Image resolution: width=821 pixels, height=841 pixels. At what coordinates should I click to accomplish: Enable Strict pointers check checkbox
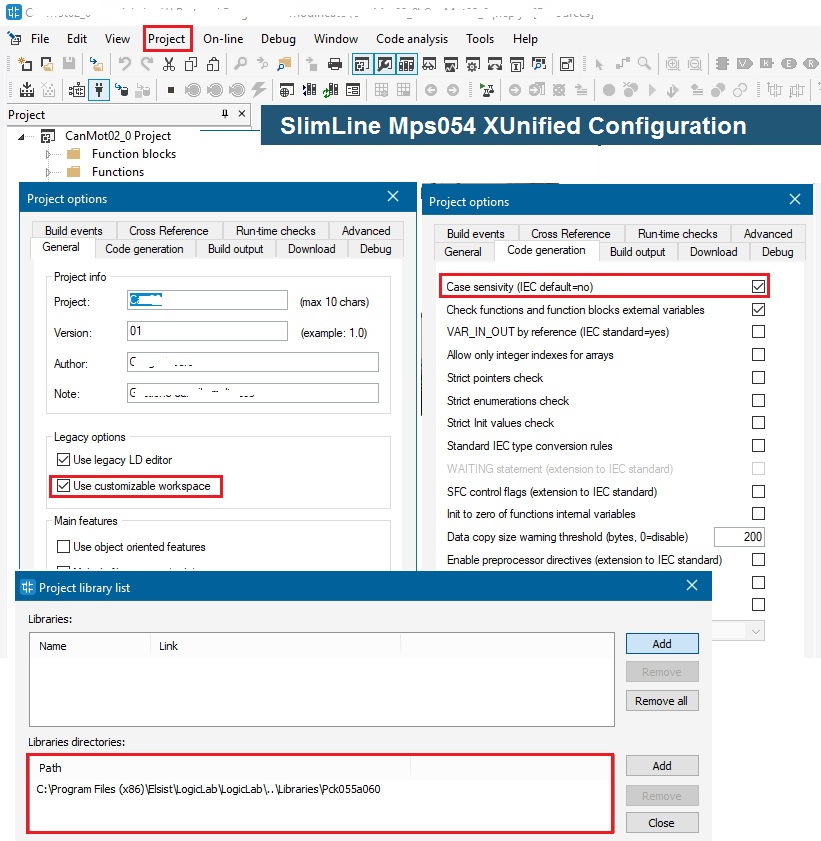pyautogui.click(x=758, y=378)
